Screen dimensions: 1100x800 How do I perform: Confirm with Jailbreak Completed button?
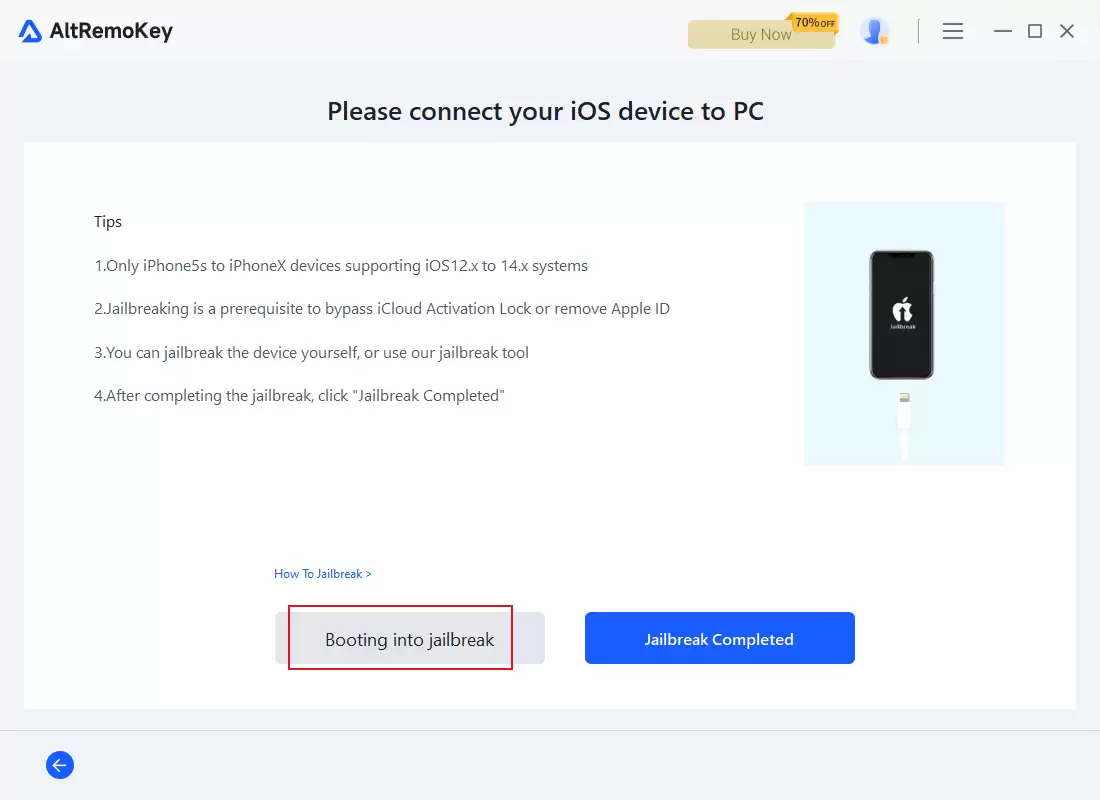[x=720, y=638]
